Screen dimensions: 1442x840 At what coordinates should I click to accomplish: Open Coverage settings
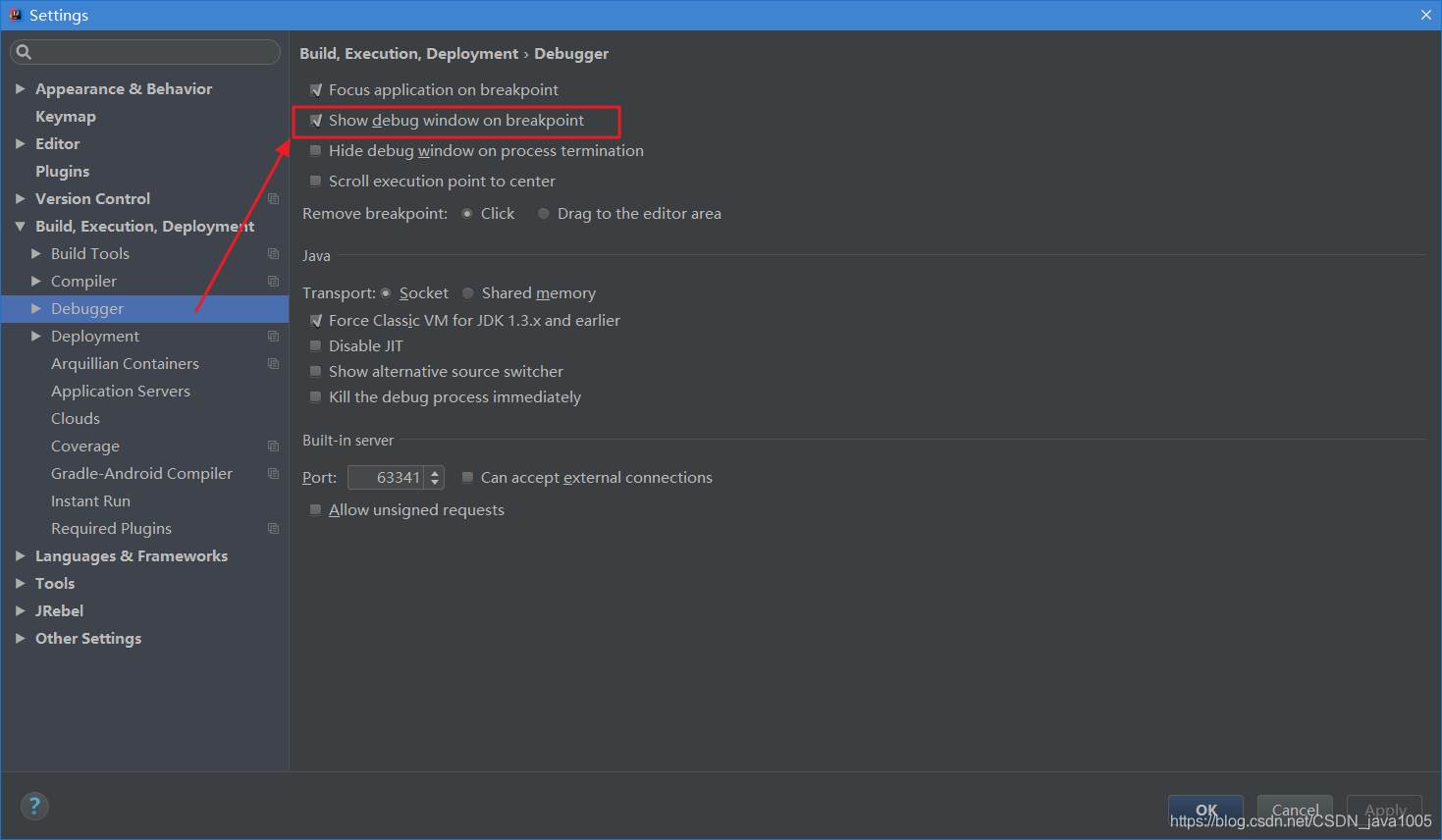pyautogui.click(x=85, y=446)
